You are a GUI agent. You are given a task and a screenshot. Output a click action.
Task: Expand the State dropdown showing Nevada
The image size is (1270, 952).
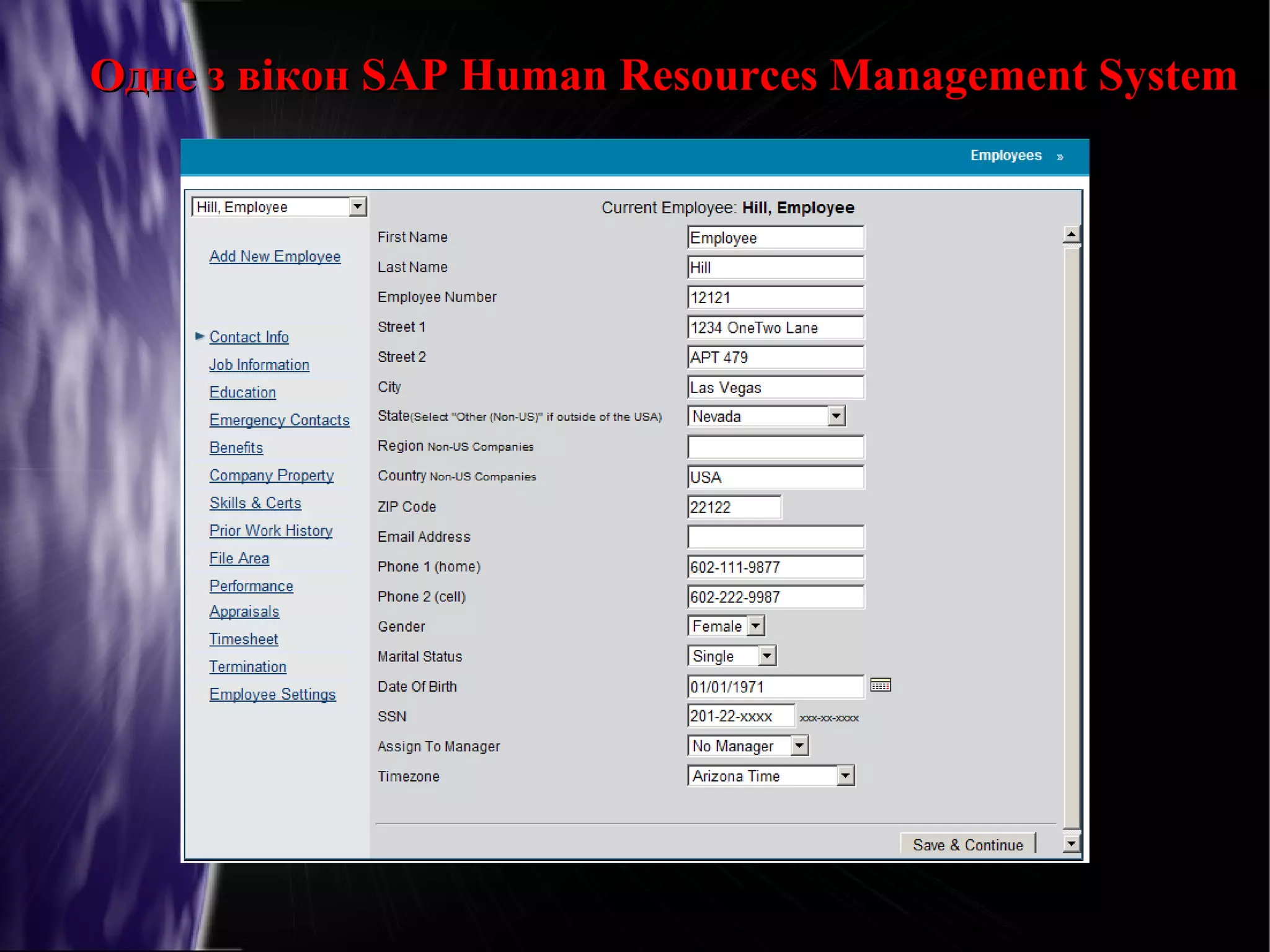tap(836, 416)
